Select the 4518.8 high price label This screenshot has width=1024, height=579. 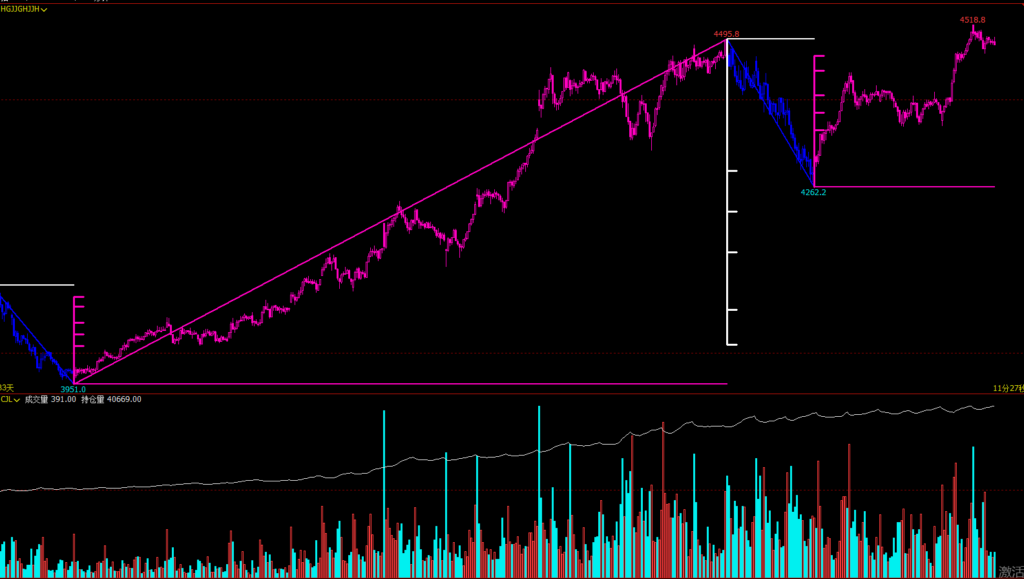click(x=972, y=20)
